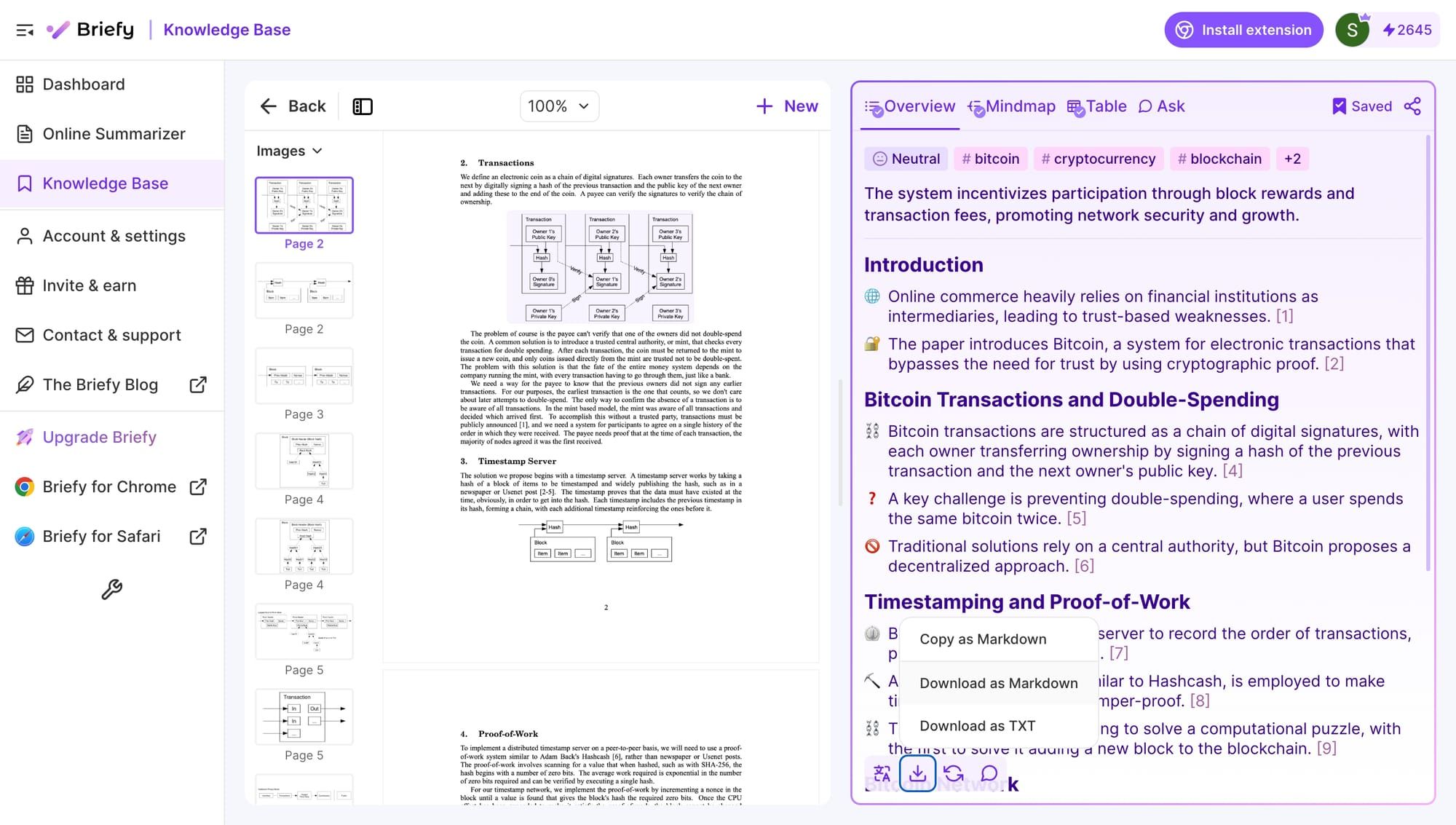The height and width of the screenshot is (825, 1456).
Task: Click the translate summary icon
Action: [882, 773]
